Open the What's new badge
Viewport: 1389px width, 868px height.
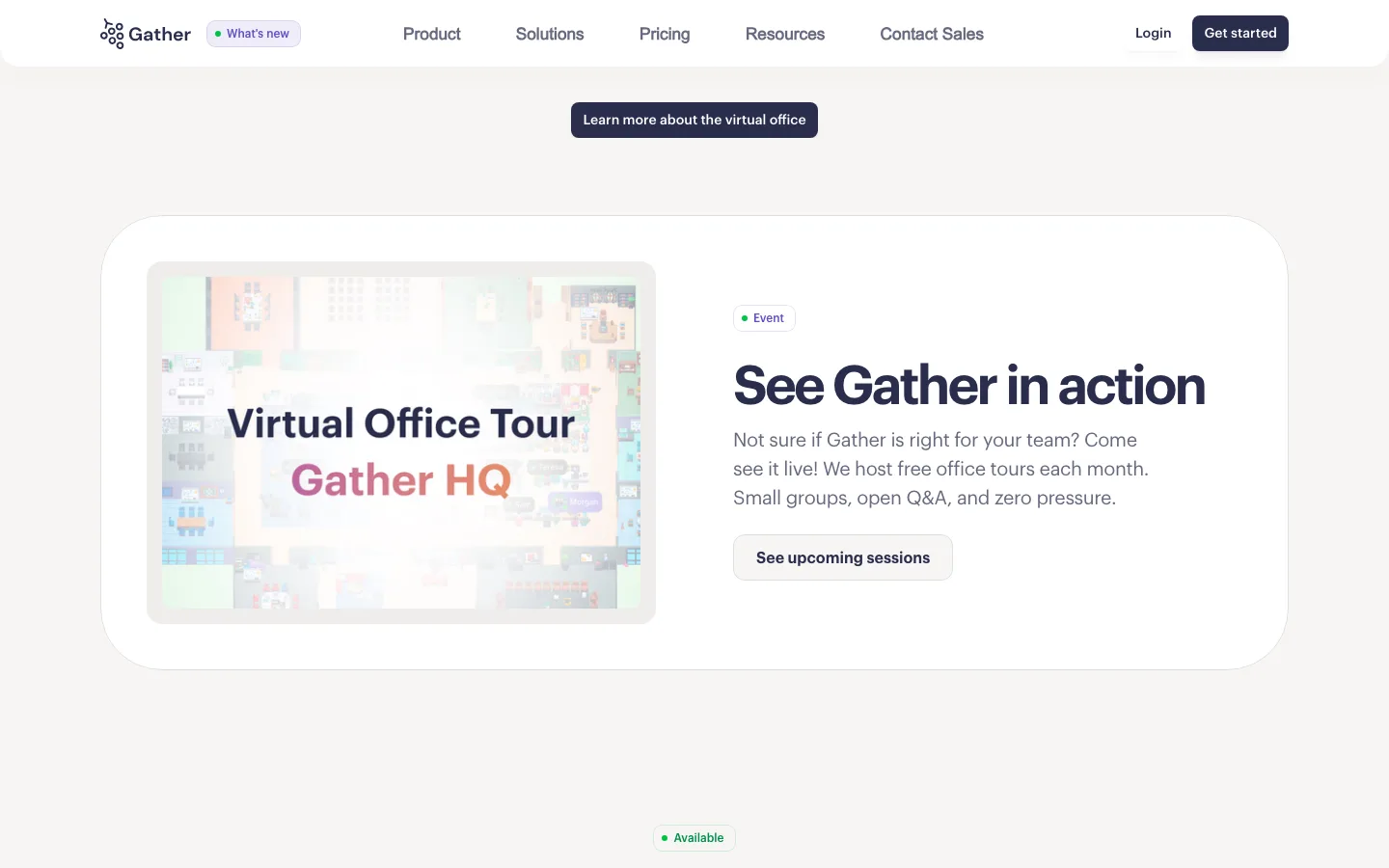[254, 34]
